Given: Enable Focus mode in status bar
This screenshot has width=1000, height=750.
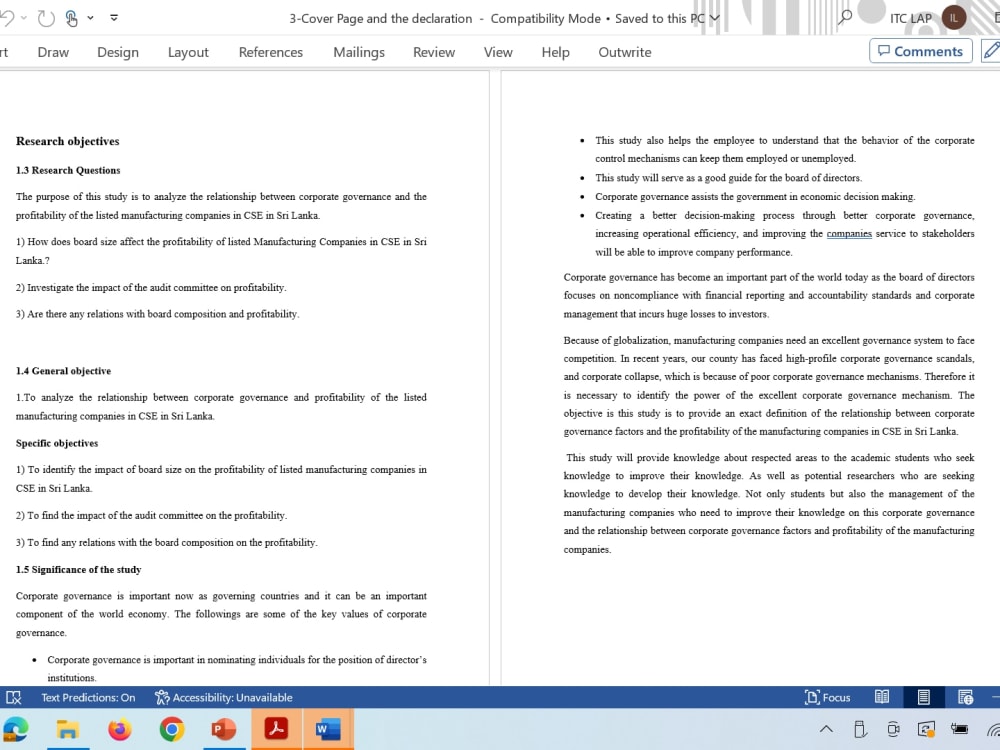Looking at the screenshot, I should (x=827, y=697).
